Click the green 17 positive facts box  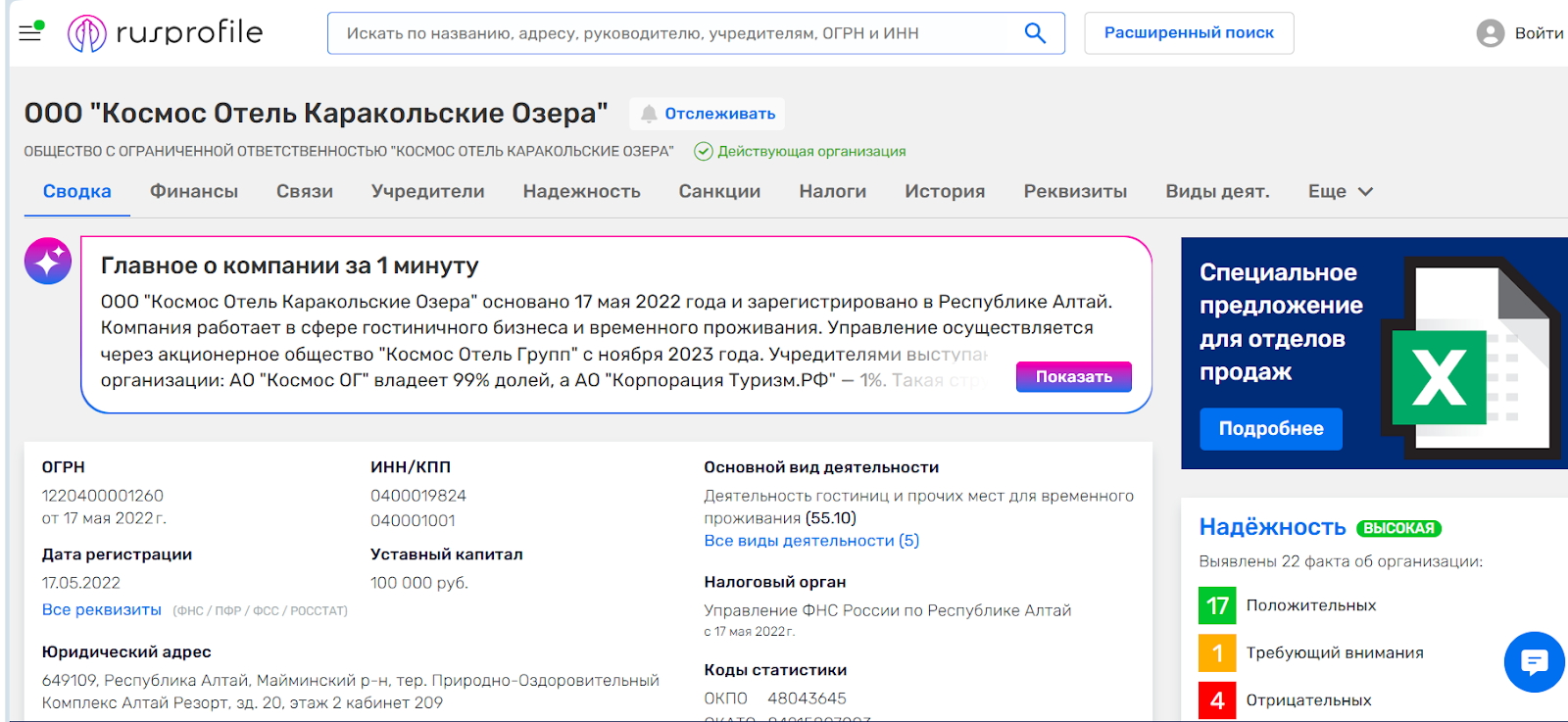coord(1217,605)
